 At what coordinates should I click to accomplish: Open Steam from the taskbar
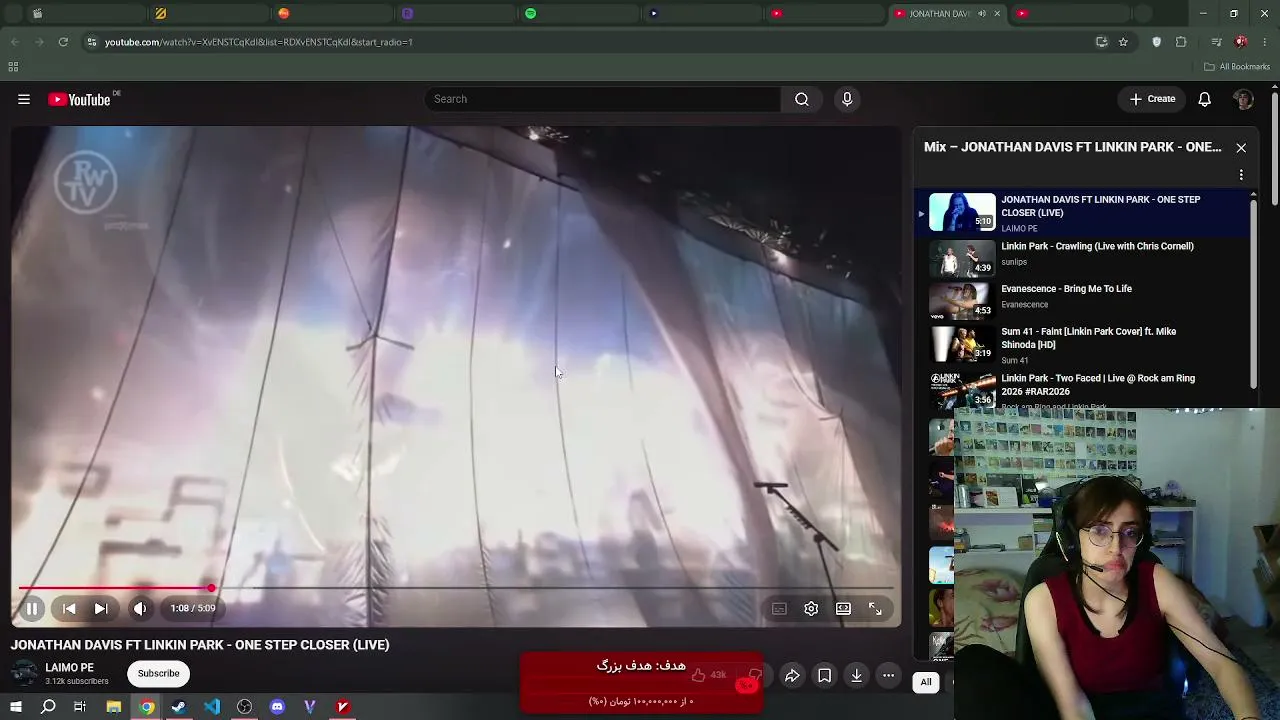pyautogui.click(x=179, y=707)
